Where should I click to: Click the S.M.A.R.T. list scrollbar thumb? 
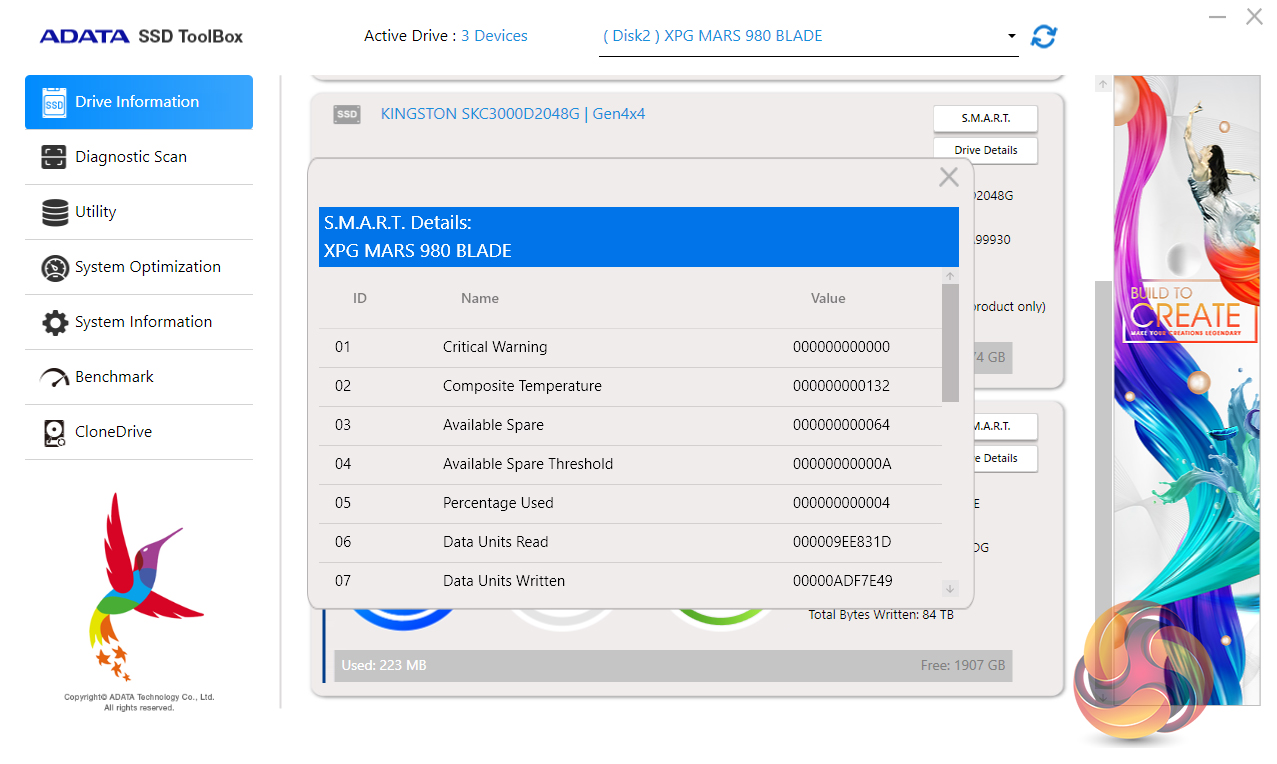coord(951,343)
